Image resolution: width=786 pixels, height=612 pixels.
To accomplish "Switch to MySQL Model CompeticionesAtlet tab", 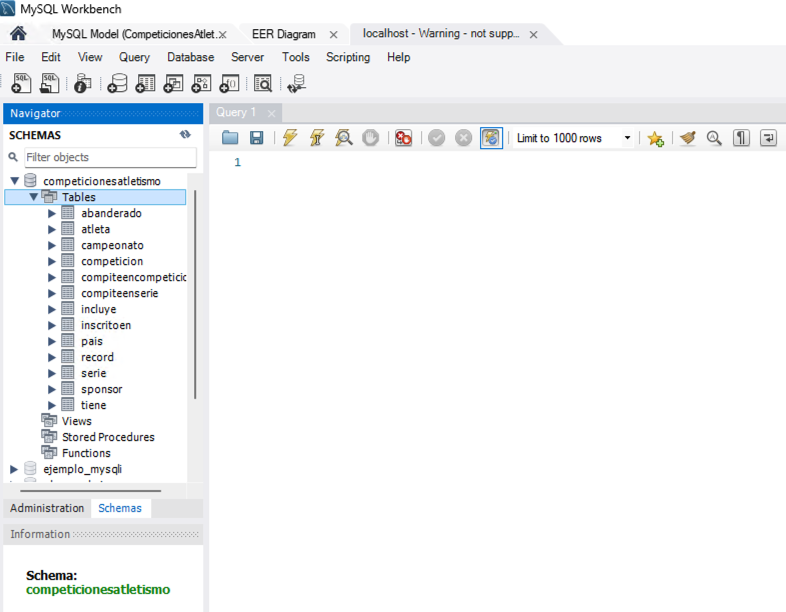I will point(133,34).
